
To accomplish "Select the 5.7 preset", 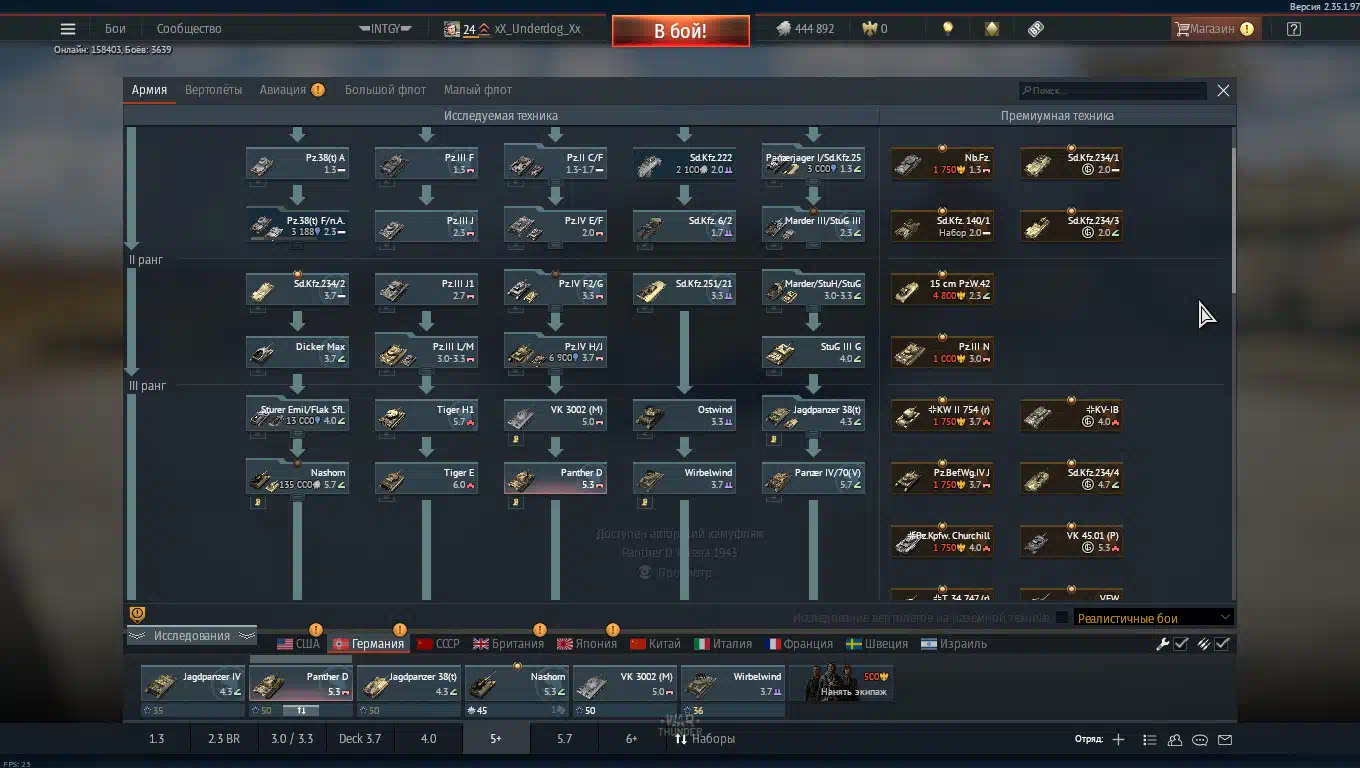I will click(565, 739).
